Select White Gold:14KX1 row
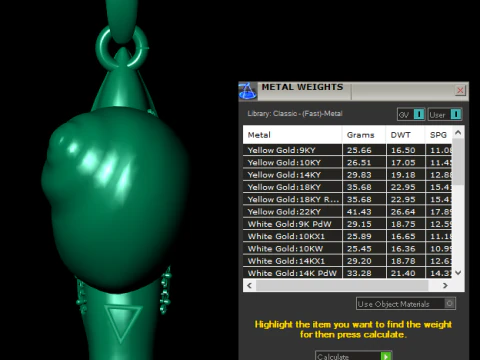 coord(347,261)
